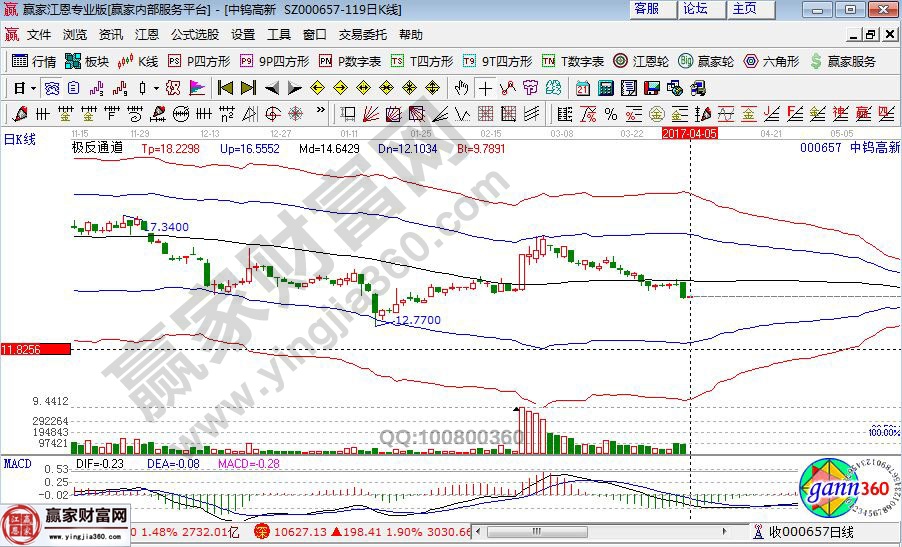Open the 公式选股 menu
This screenshot has width=902, height=547.
coord(194,34)
